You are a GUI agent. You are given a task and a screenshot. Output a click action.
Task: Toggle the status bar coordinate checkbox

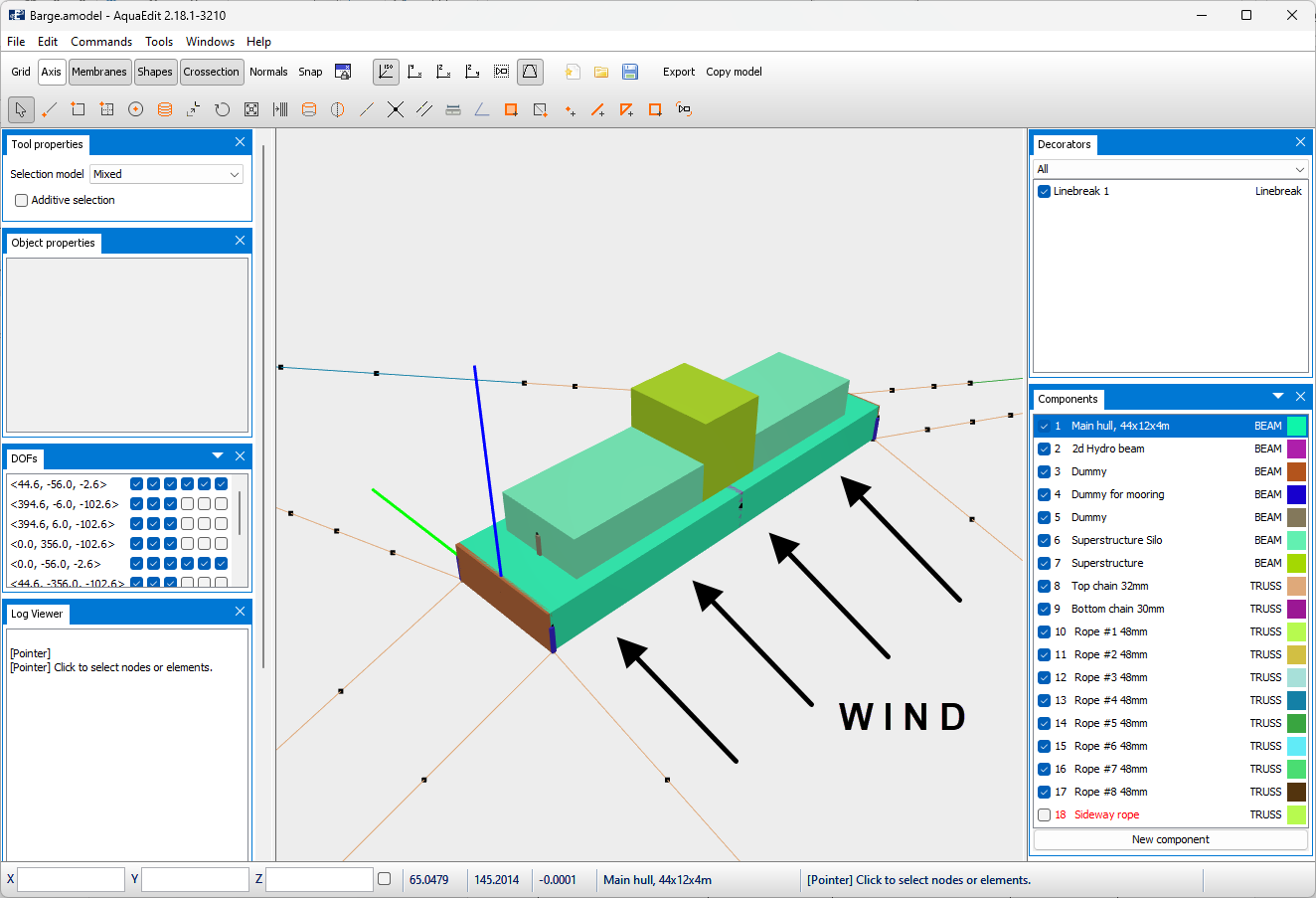click(x=385, y=879)
